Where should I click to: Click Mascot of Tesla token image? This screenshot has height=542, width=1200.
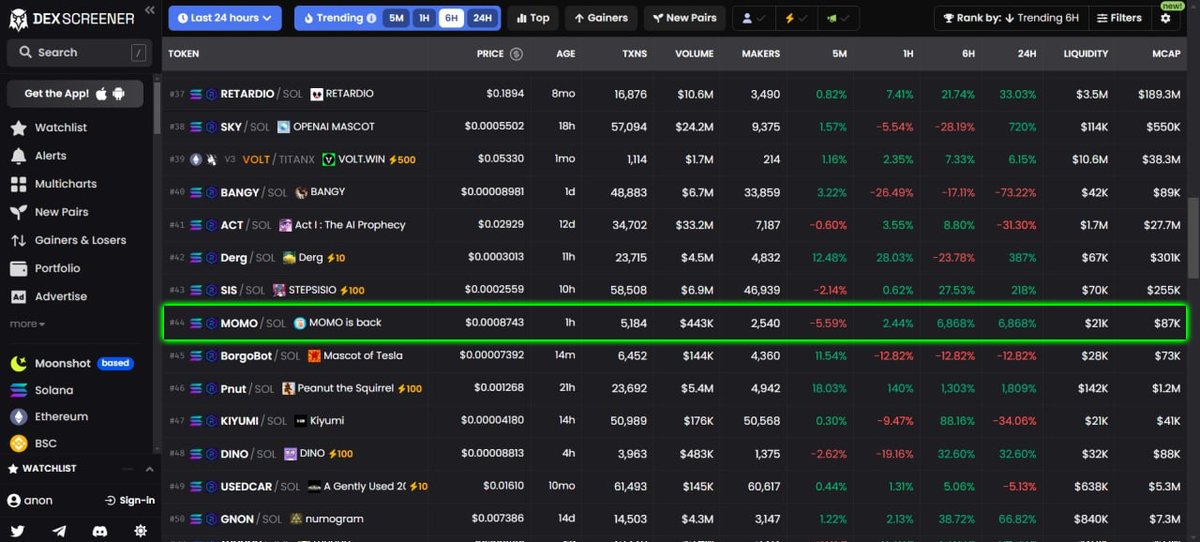tap(314, 356)
